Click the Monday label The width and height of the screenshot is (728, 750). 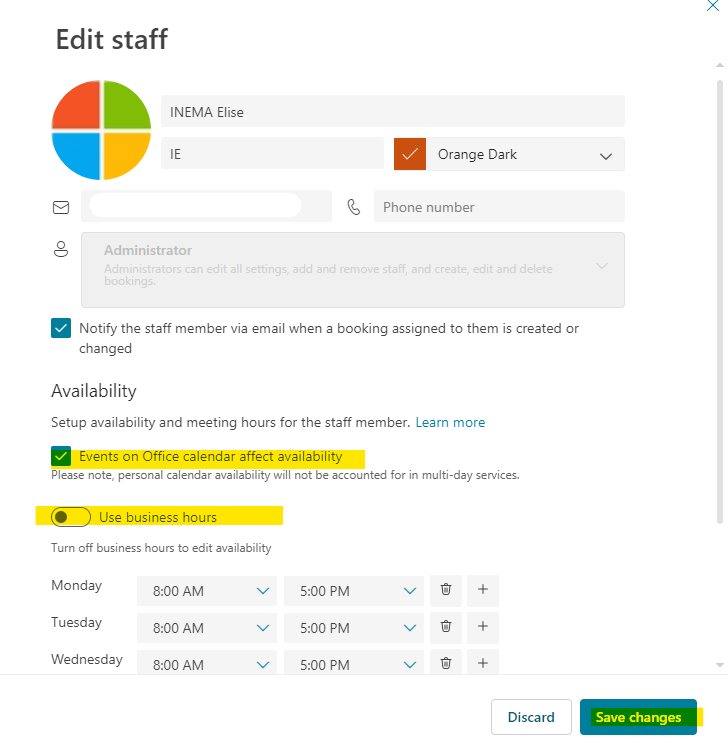(77, 585)
